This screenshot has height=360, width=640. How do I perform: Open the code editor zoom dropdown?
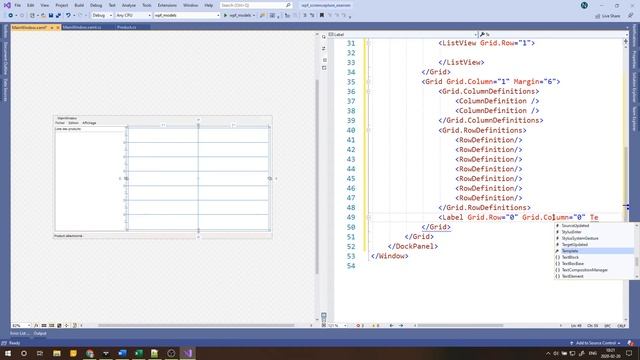[337, 326]
